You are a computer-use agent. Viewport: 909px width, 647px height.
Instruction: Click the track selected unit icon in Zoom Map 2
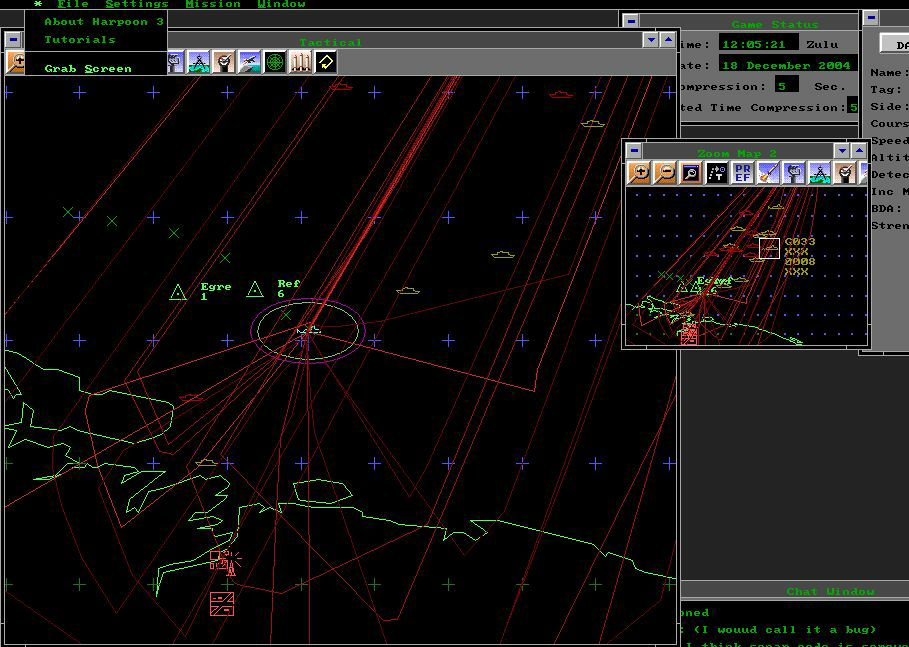coord(717,173)
